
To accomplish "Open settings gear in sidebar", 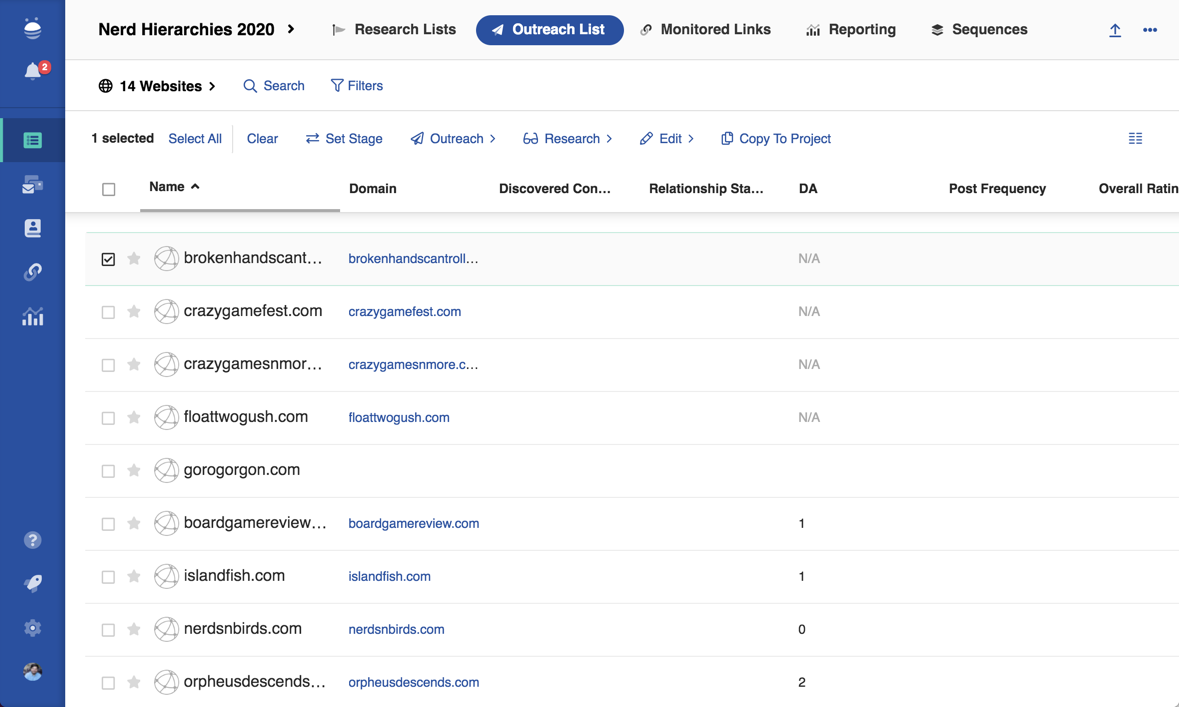I will [x=33, y=628].
